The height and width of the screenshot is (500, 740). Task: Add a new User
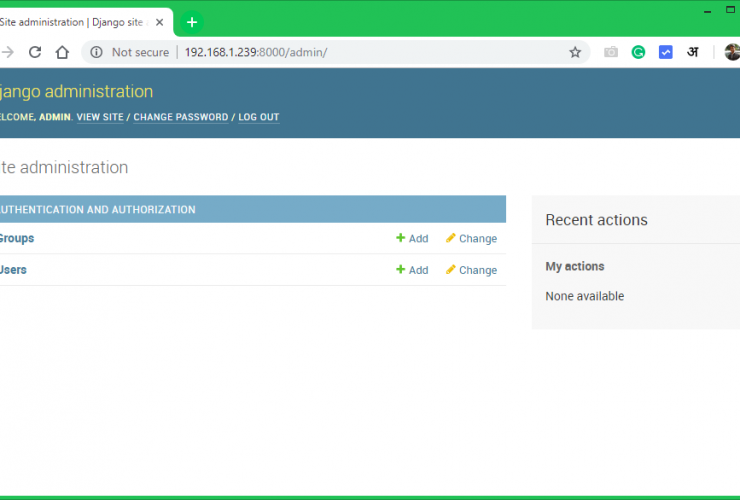click(x=412, y=270)
